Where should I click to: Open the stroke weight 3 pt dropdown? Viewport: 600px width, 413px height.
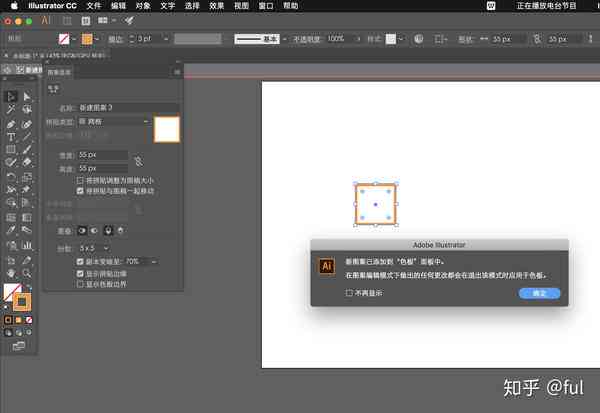point(166,39)
